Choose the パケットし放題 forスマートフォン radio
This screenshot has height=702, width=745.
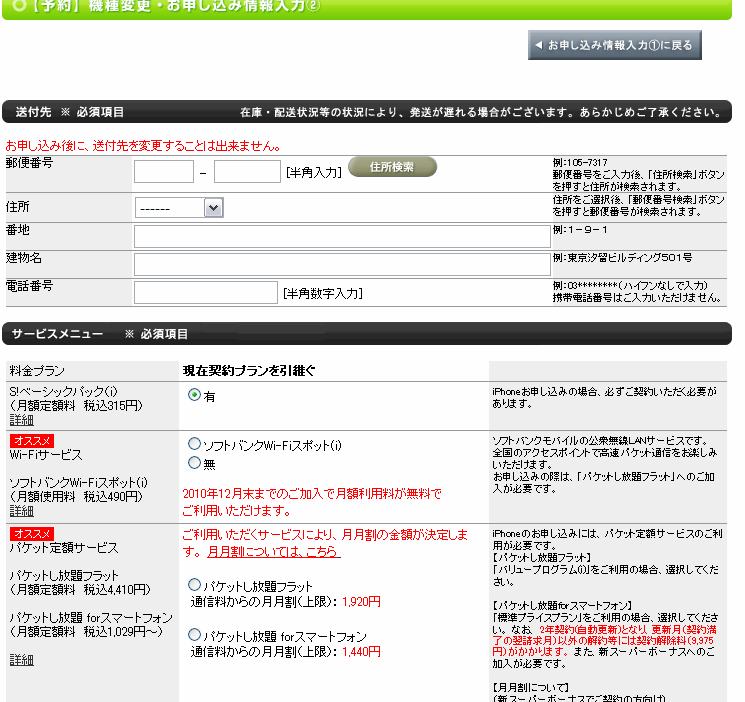[194, 634]
